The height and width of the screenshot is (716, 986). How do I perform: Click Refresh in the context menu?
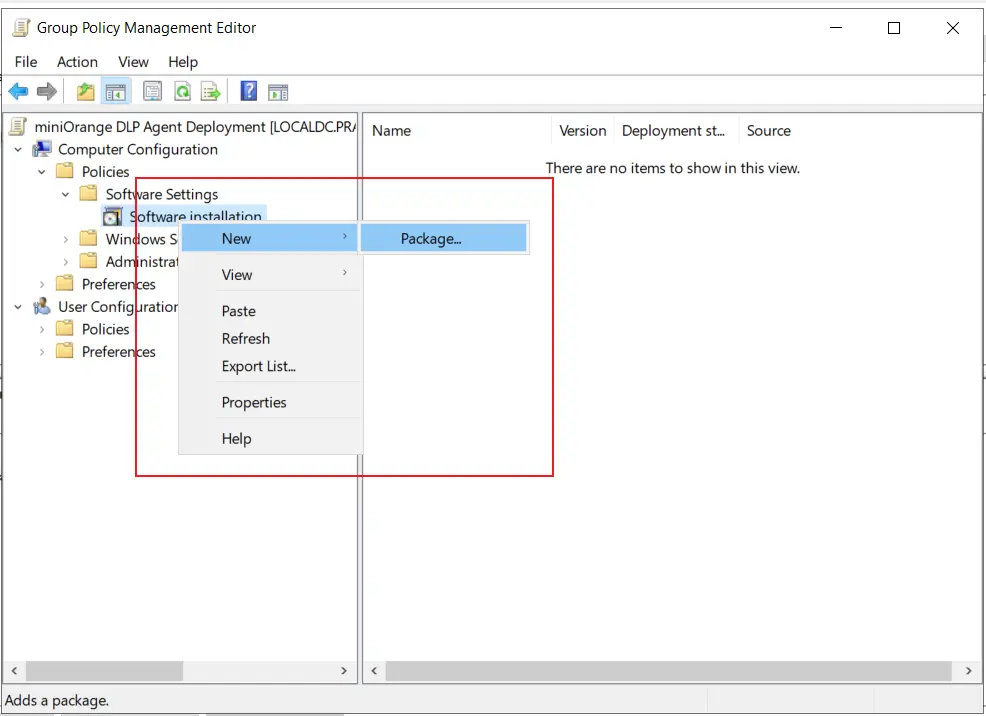245,338
